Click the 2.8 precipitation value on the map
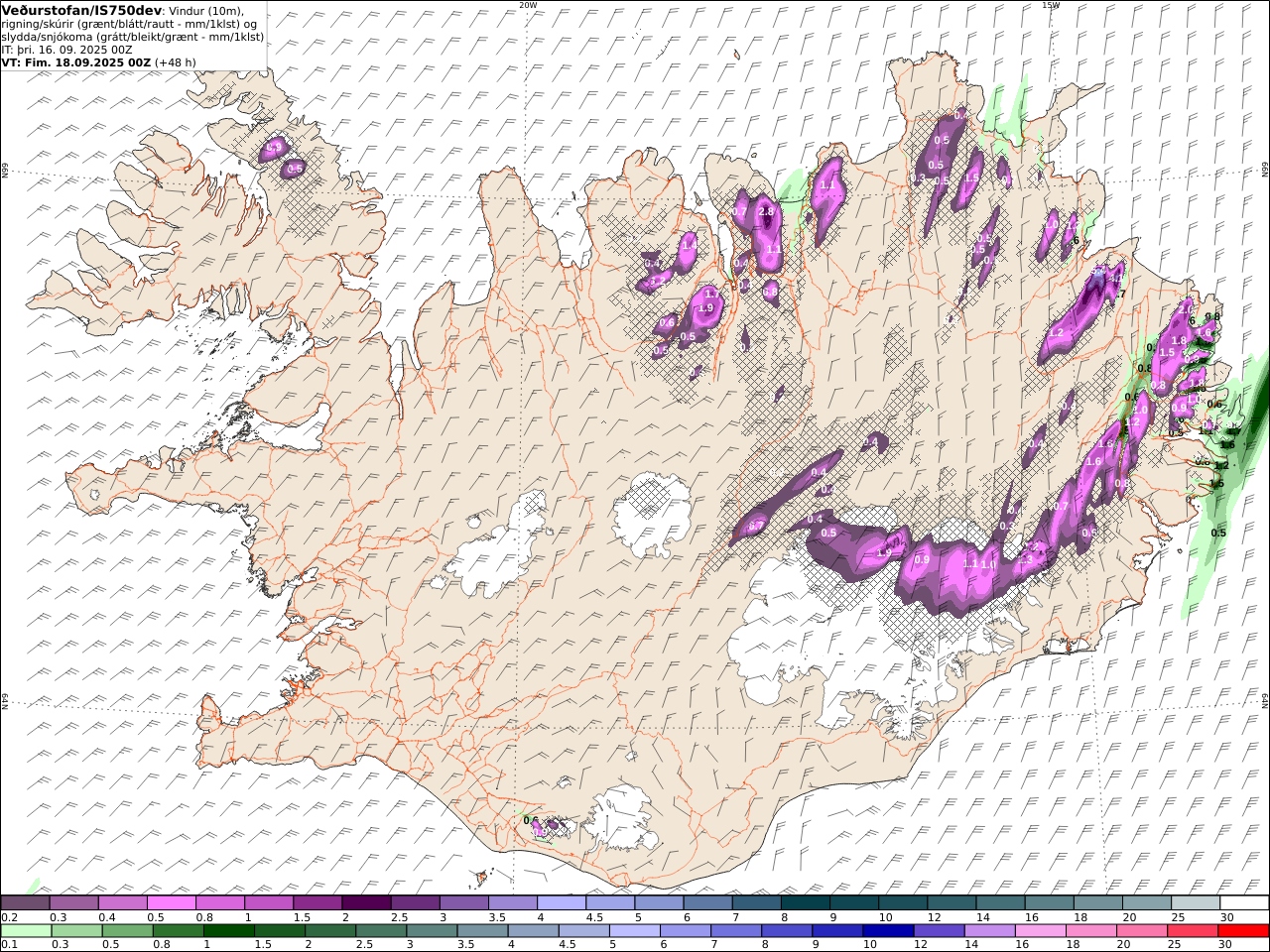This screenshot has height=952, width=1270. [766, 211]
